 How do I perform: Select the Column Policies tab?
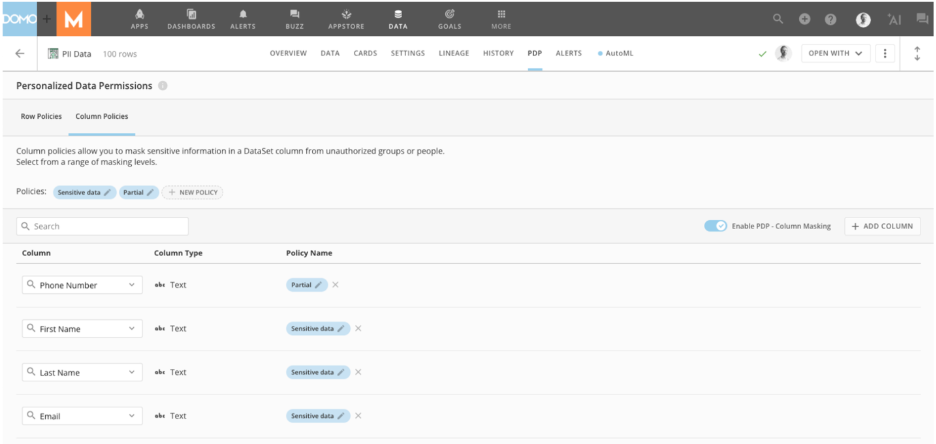[101, 116]
